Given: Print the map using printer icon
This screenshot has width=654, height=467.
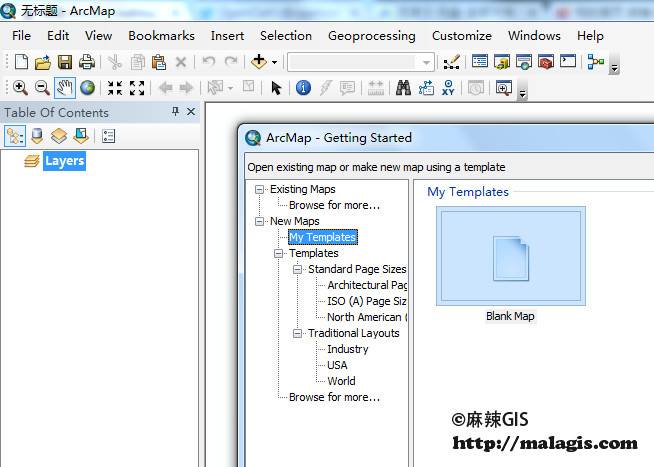Looking at the screenshot, I should 87,62.
